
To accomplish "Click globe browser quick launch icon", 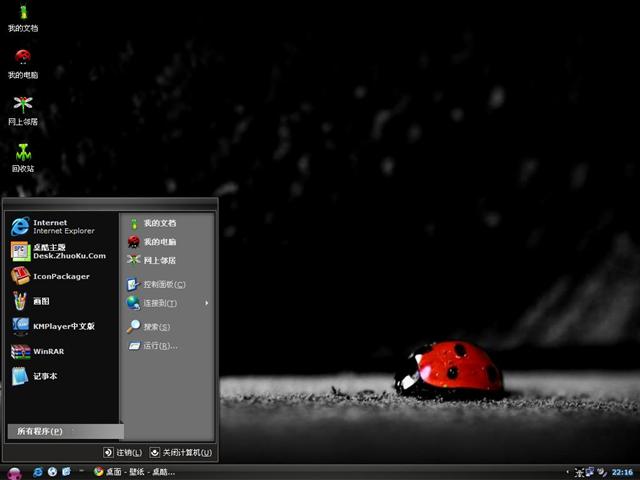I will pyautogui.click(x=52, y=472).
